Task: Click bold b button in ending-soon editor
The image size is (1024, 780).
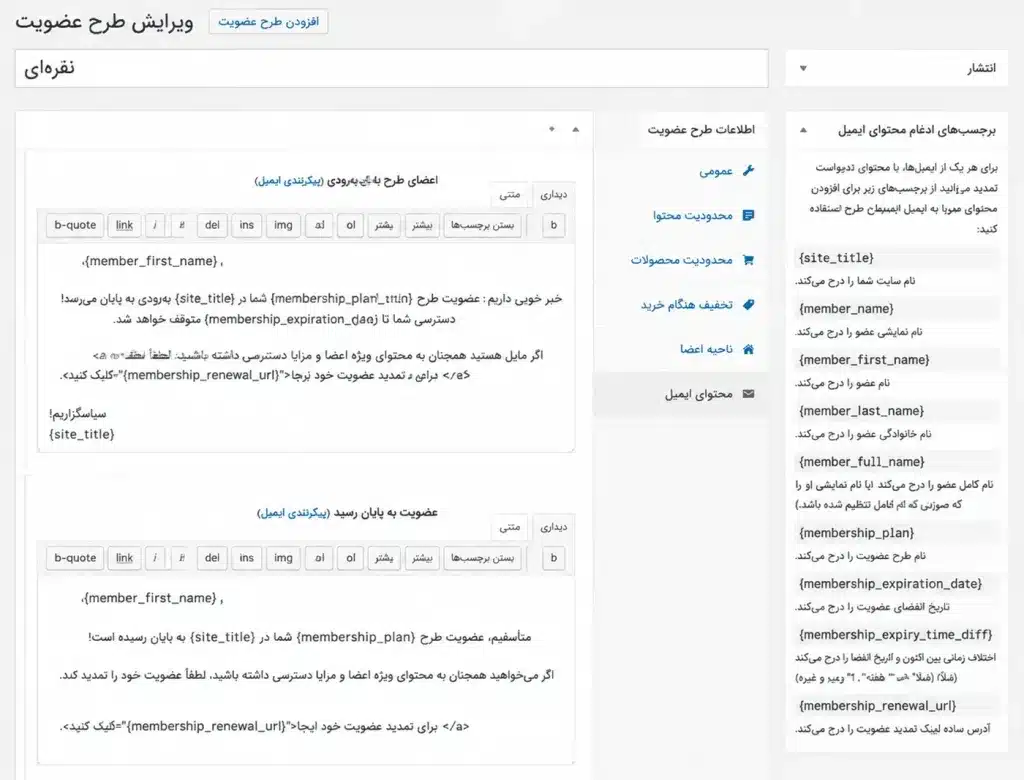Action: (554, 225)
